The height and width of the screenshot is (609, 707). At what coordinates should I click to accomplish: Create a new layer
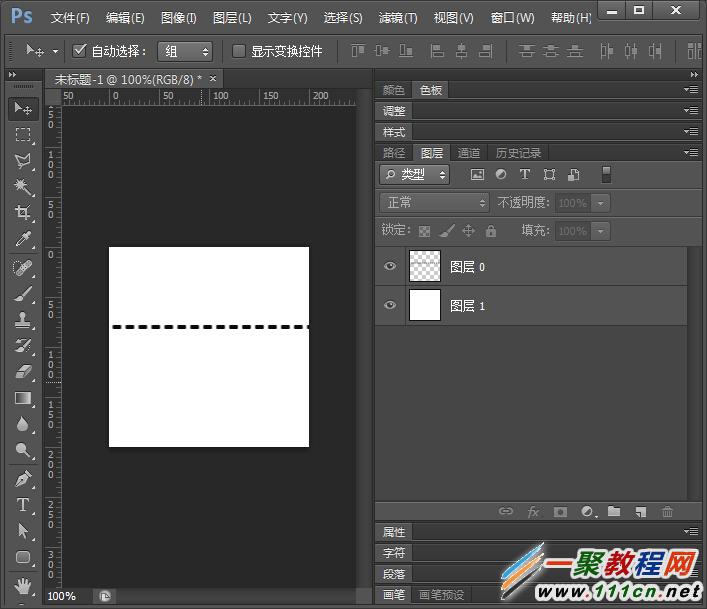pyautogui.click(x=641, y=512)
